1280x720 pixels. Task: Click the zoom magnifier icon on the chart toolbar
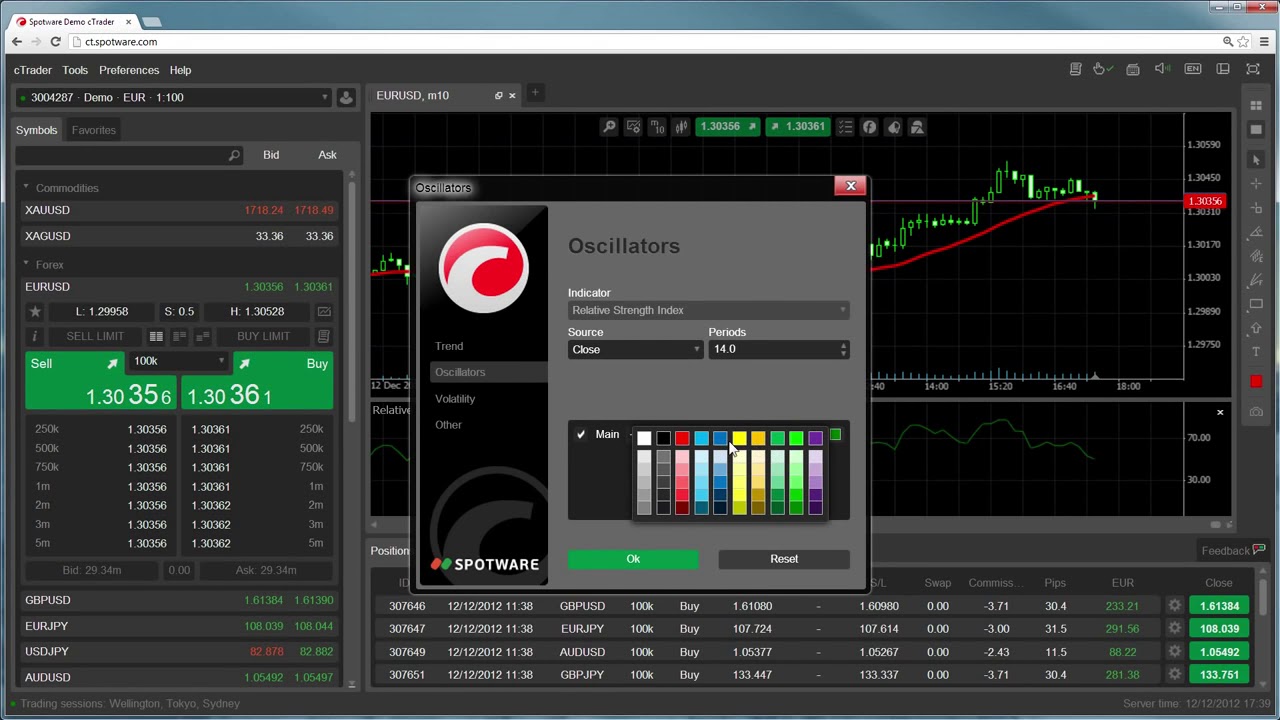(x=609, y=127)
